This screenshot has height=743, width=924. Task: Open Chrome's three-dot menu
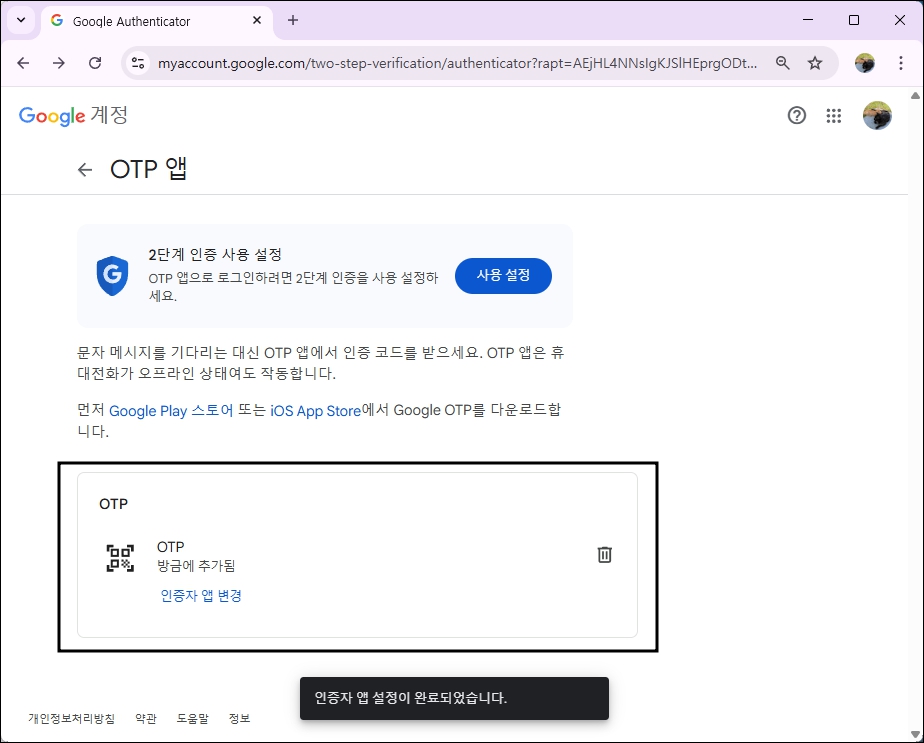903,62
